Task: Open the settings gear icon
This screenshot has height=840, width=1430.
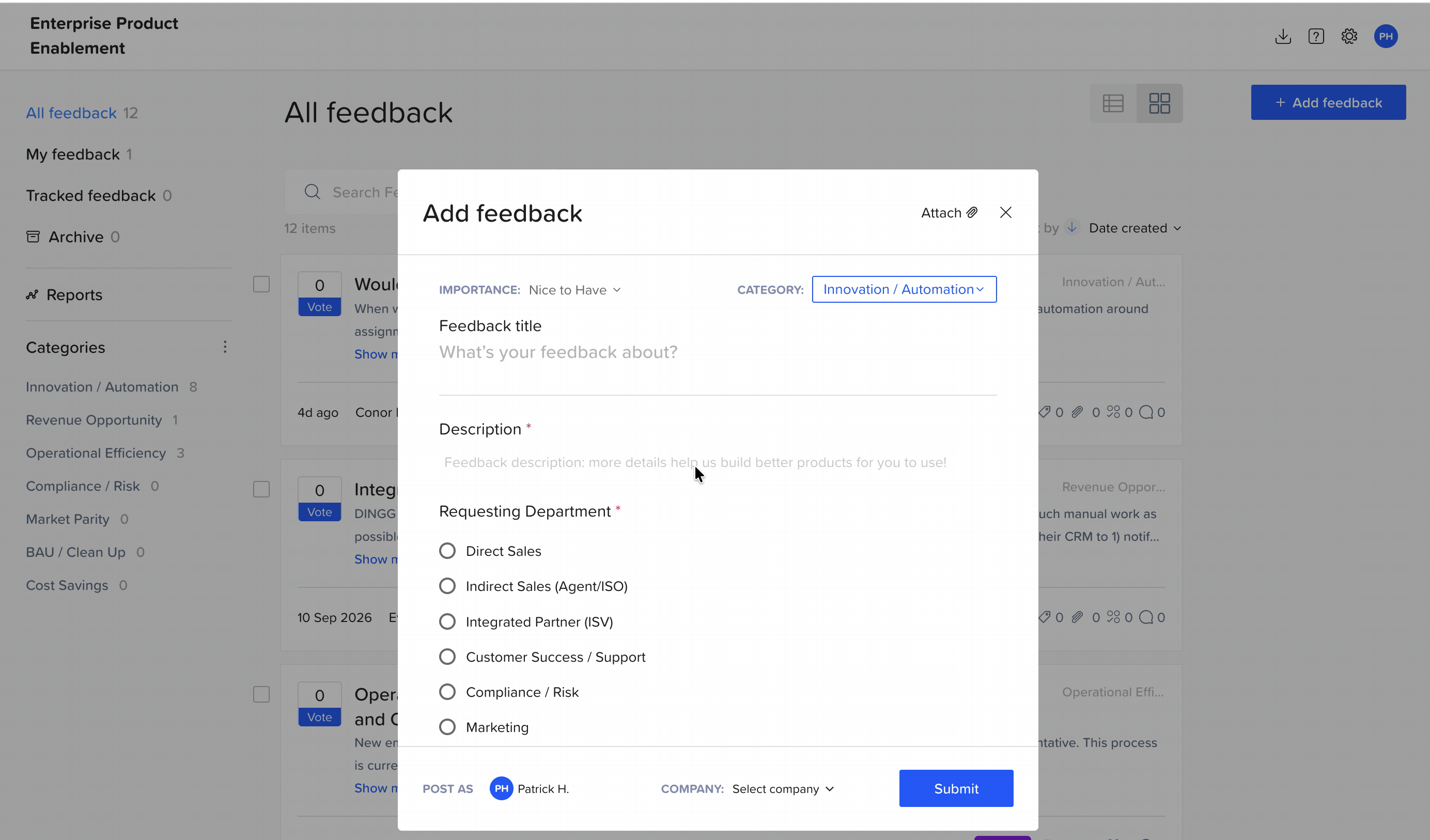Action: click(1349, 36)
